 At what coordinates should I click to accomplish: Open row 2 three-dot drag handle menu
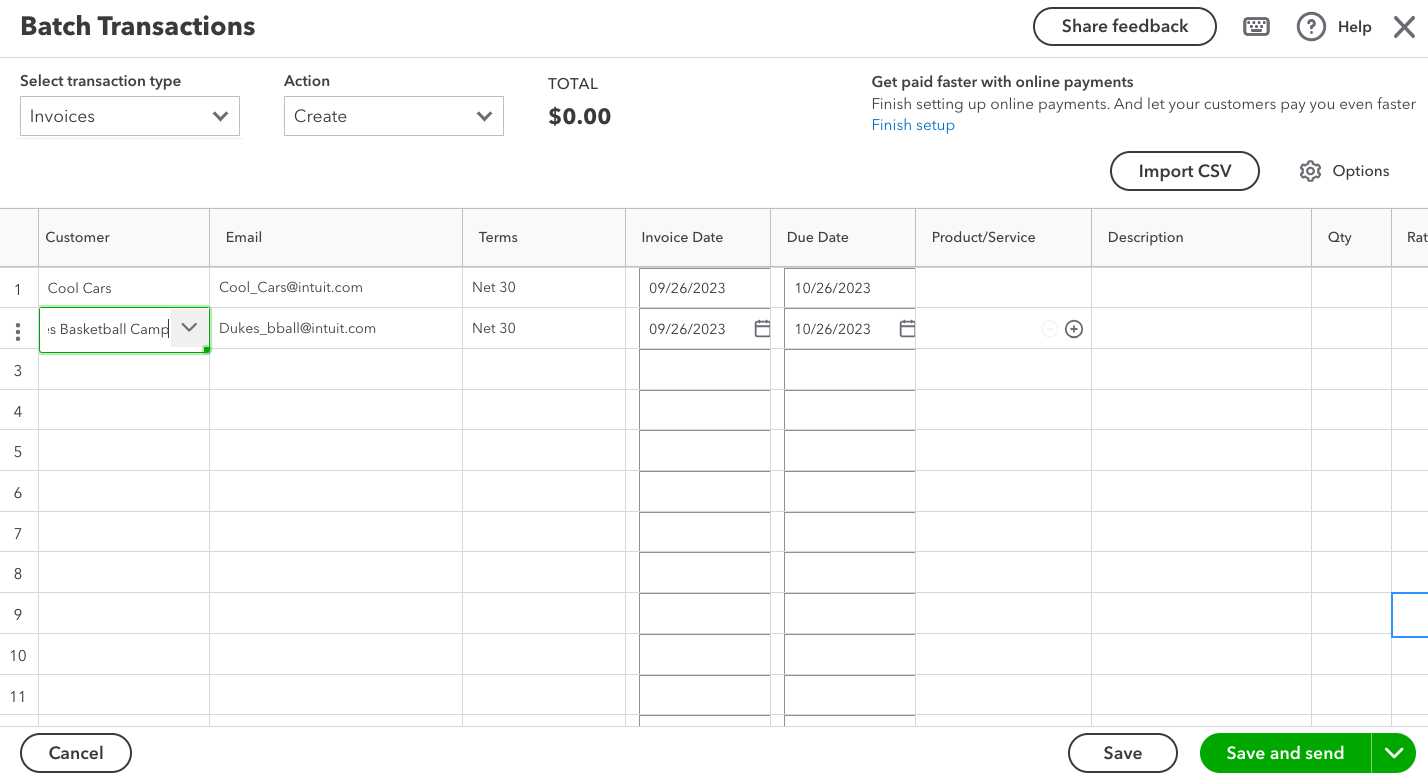18,332
